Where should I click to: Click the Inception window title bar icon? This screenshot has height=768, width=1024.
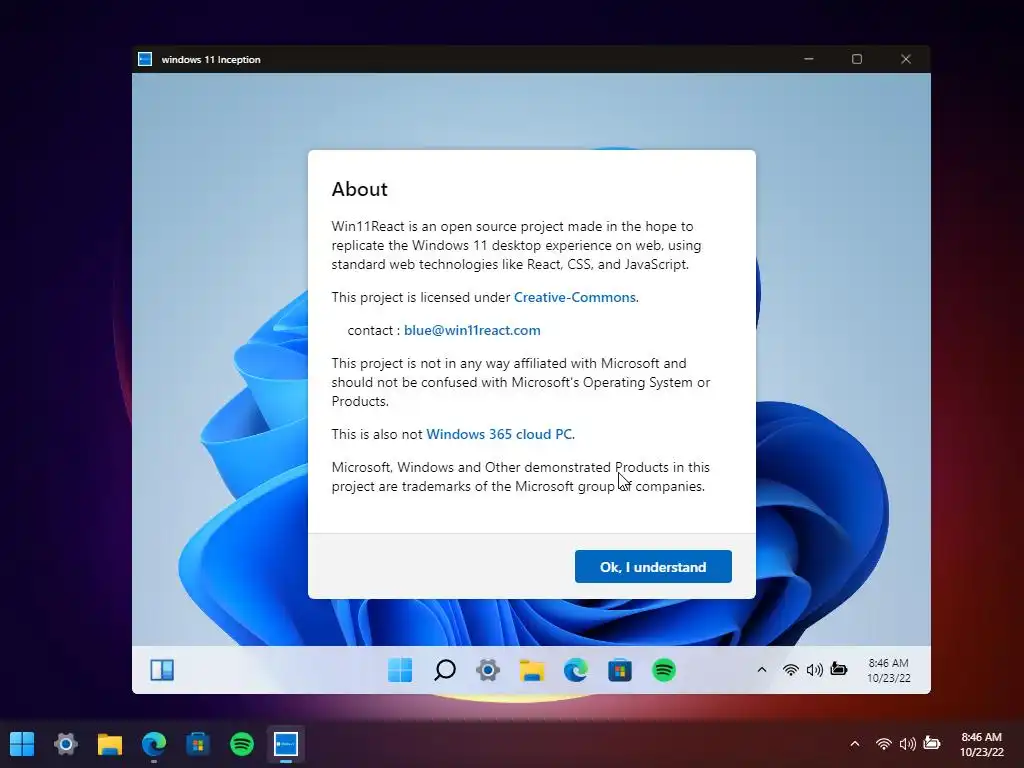tap(145, 59)
